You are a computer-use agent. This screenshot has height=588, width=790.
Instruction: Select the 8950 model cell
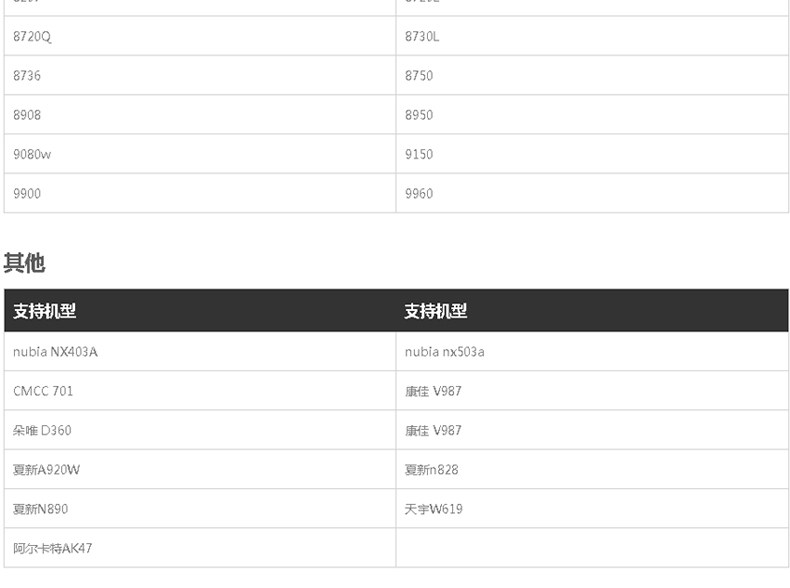point(419,115)
